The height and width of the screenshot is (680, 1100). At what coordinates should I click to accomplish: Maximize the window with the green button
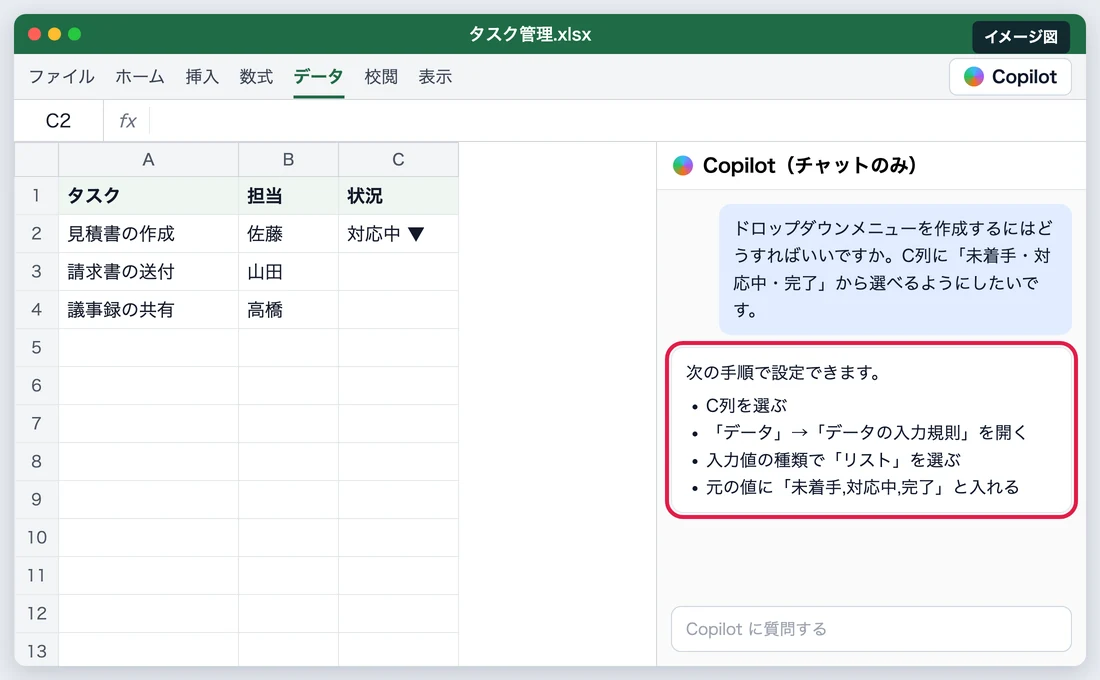[74, 34]
